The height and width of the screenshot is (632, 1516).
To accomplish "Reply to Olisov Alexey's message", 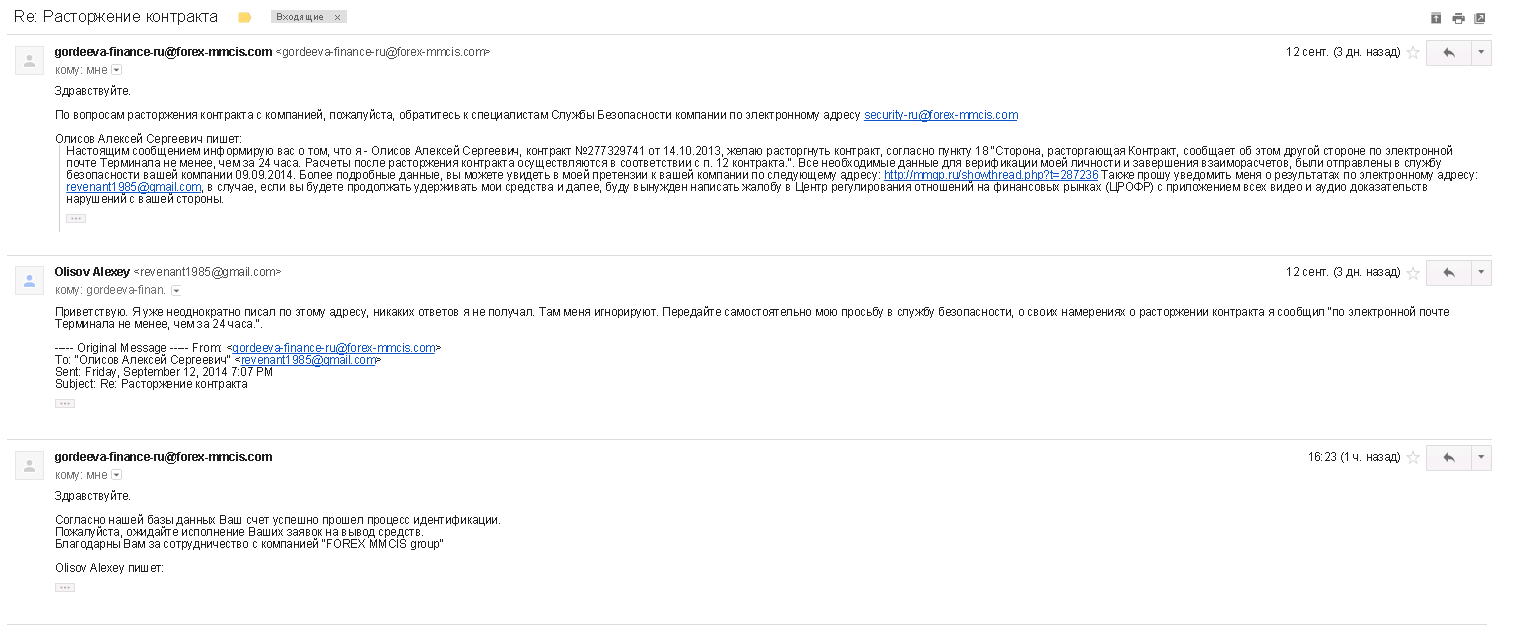I will pos(1448,273).
